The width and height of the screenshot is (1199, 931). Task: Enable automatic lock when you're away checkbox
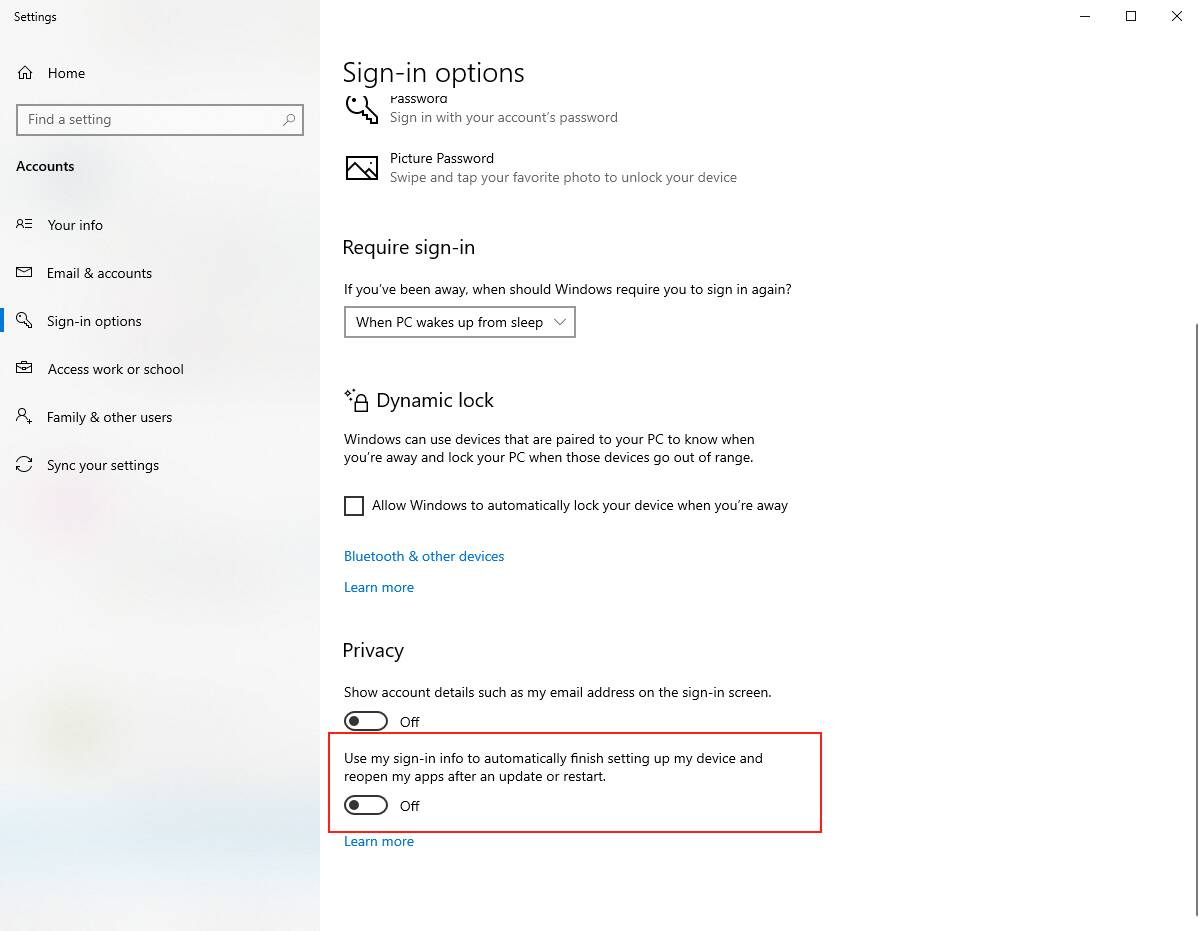click(354, 506)
